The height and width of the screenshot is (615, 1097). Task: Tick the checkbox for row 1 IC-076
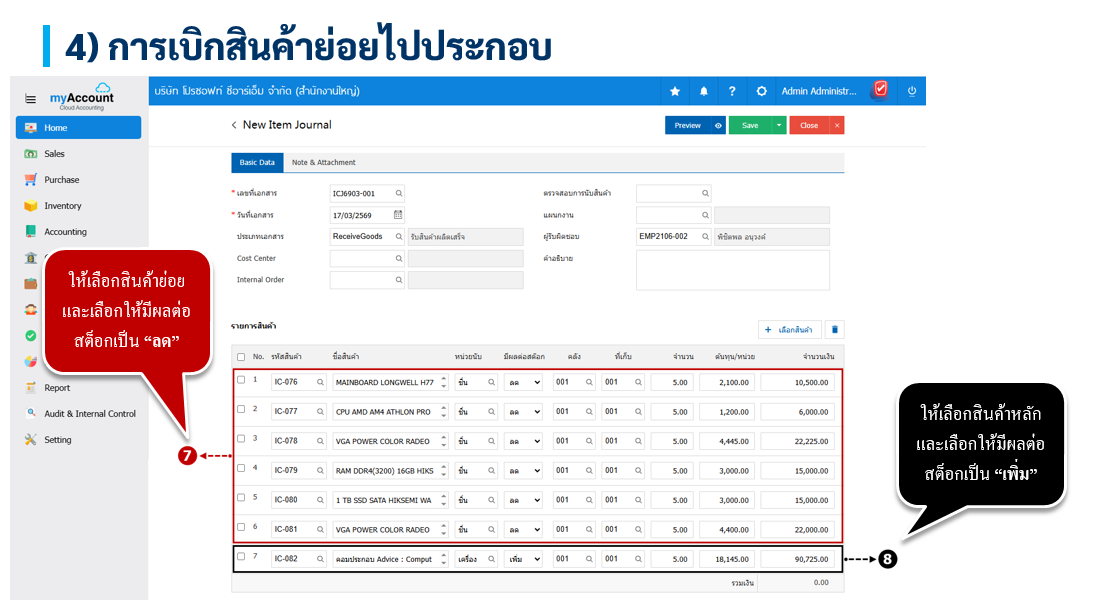tap(241, 380)
